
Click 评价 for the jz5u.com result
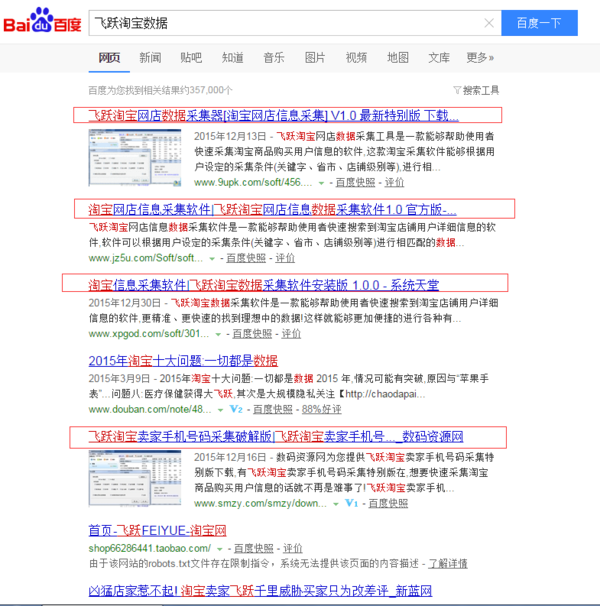tap(285, 258)
